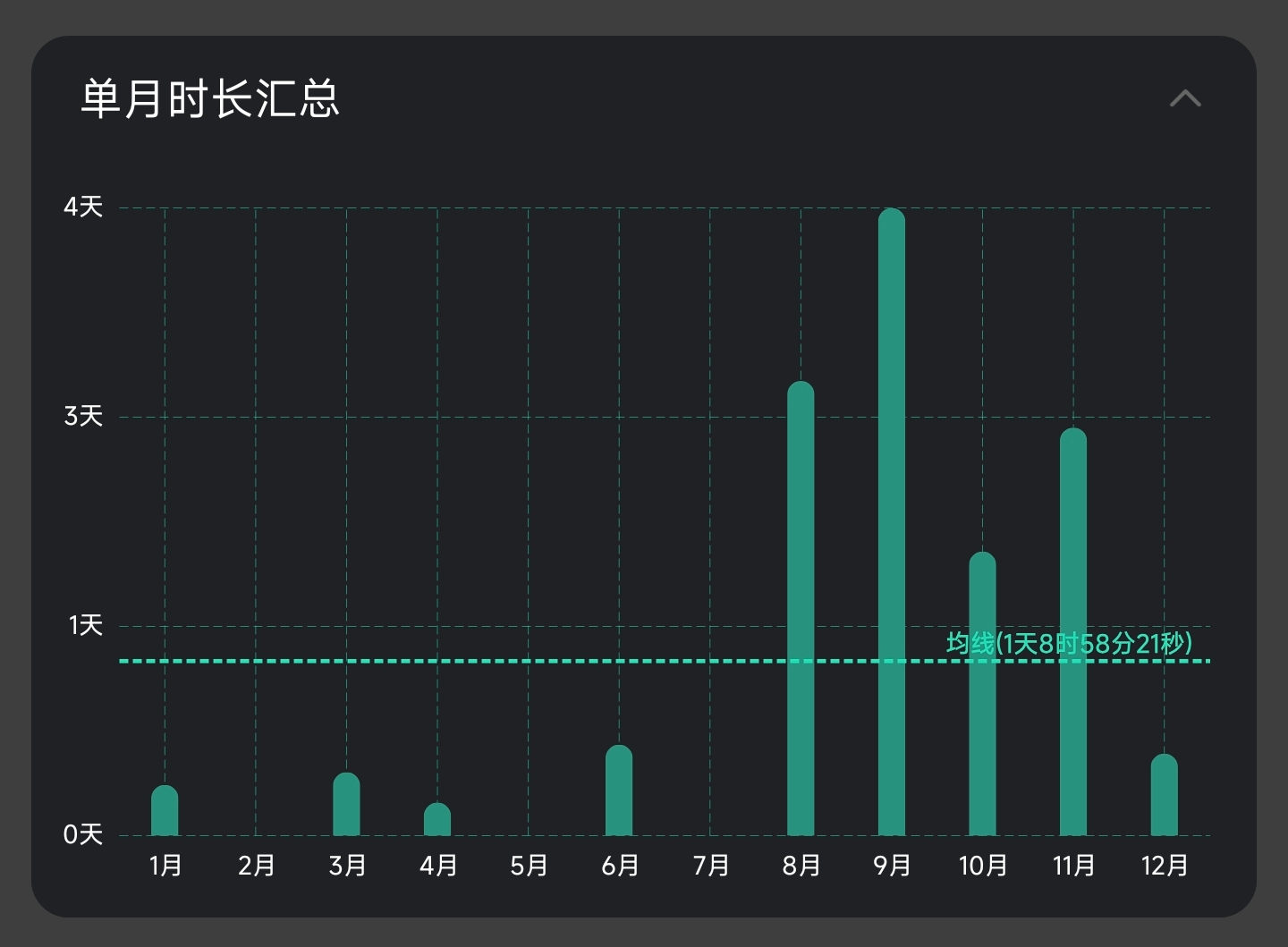Select the March bar
The width and height of the screenshot is (1288, 947).
pyautogui.click(x=346, y=805)
